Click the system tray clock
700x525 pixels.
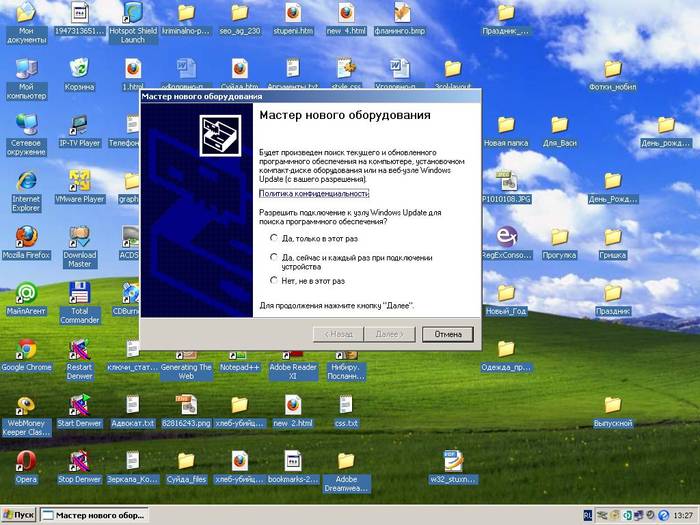[x=682, y=515]
